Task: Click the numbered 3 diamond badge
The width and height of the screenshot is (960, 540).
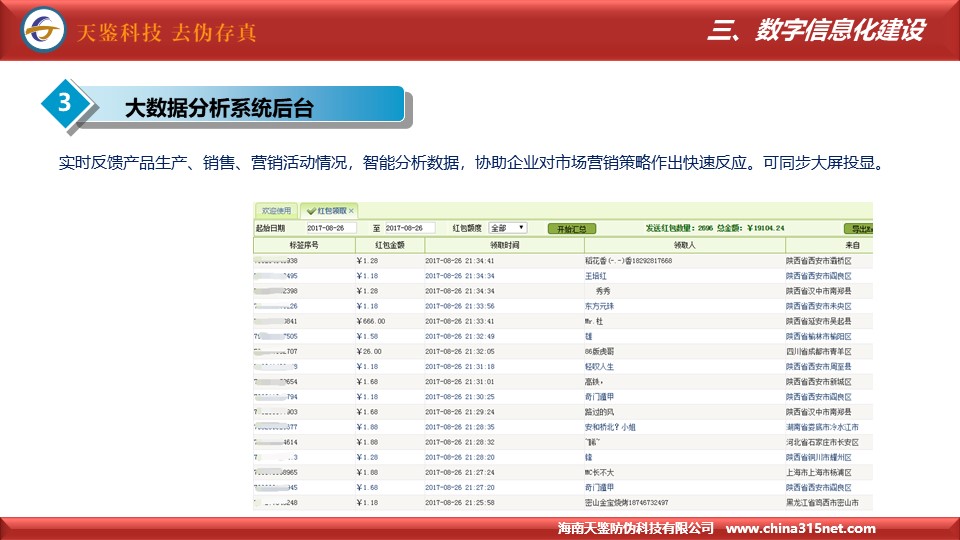Action: [x=65, y=103]
